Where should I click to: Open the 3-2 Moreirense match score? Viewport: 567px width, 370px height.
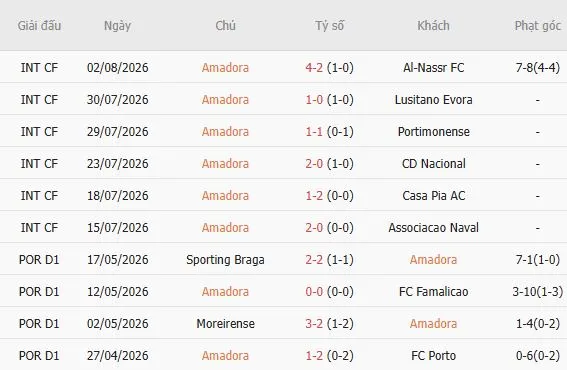[x=314, y=323]
